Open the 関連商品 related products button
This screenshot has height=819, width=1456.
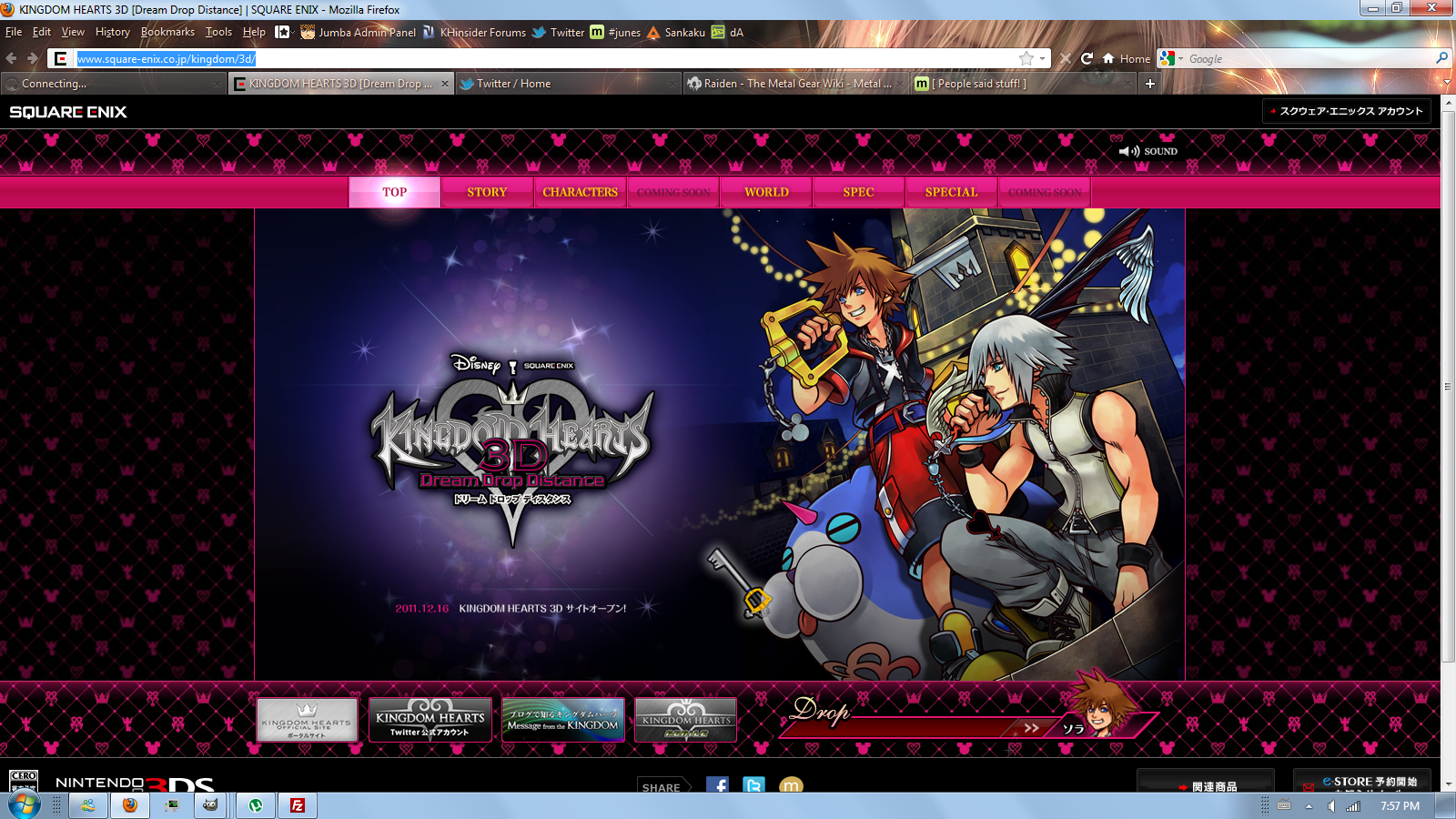pyautogui.click(x=1206, y=781)
